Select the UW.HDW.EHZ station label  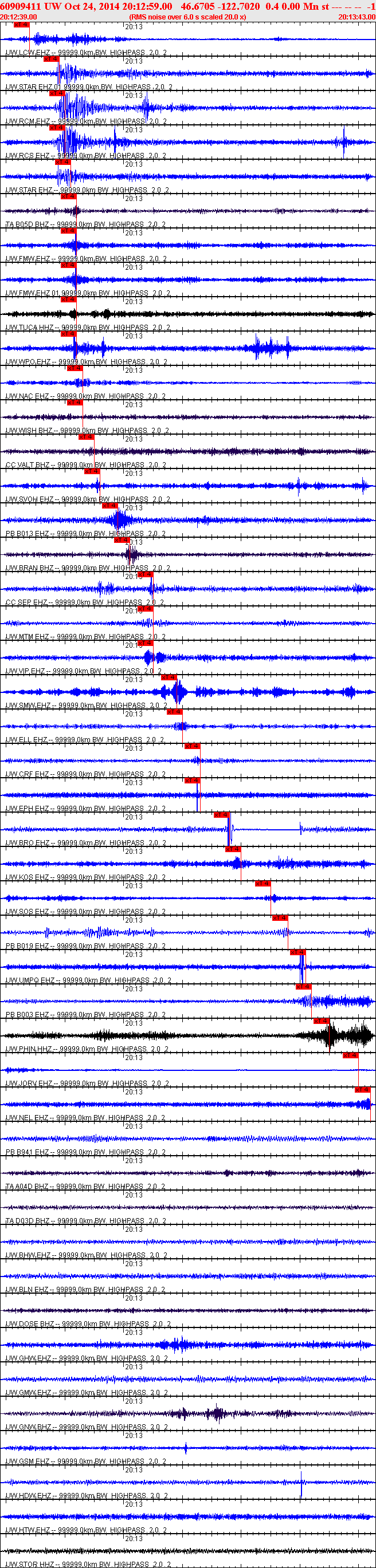[87, 1496]
